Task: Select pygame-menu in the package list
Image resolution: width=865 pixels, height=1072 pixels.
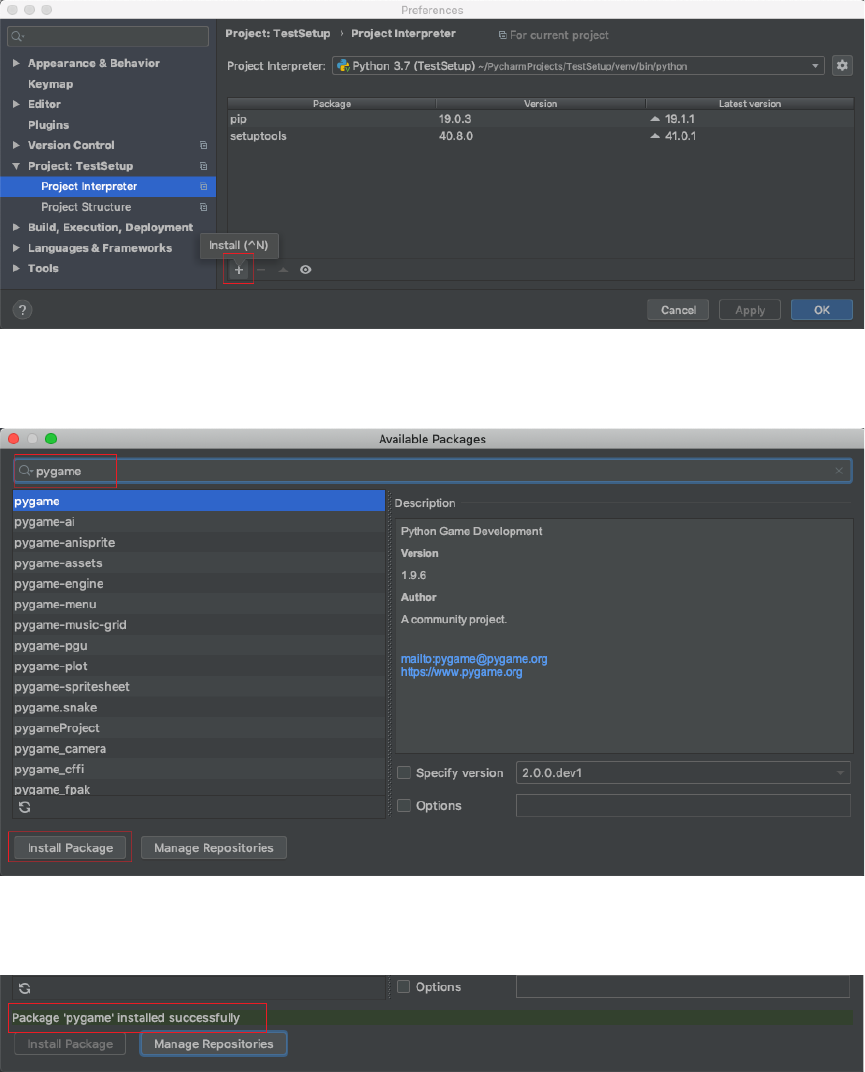Action: click(x=56, y=604)
